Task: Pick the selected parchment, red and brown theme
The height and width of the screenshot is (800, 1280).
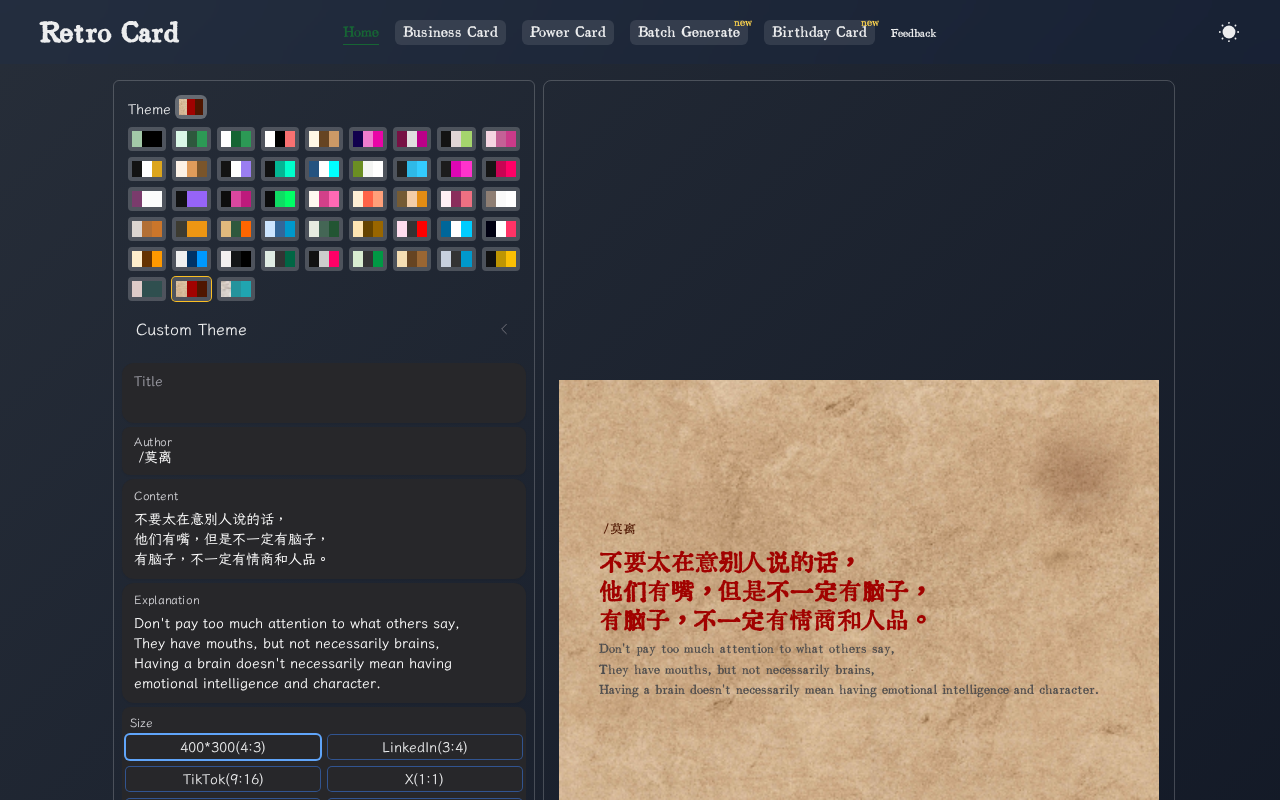Action: click(x=191, y=289)
